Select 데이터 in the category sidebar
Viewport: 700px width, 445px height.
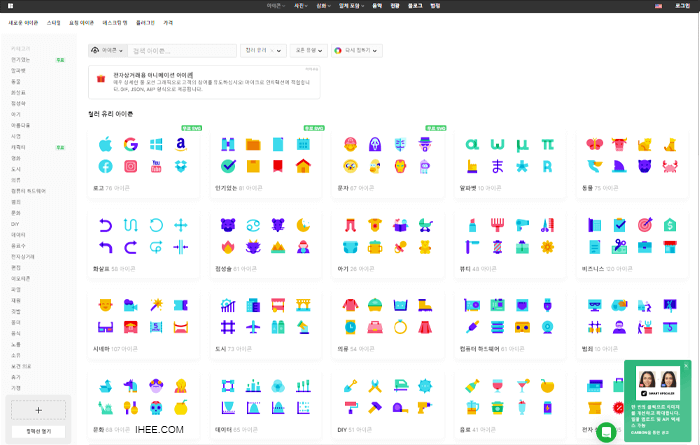tap(18, 235)
